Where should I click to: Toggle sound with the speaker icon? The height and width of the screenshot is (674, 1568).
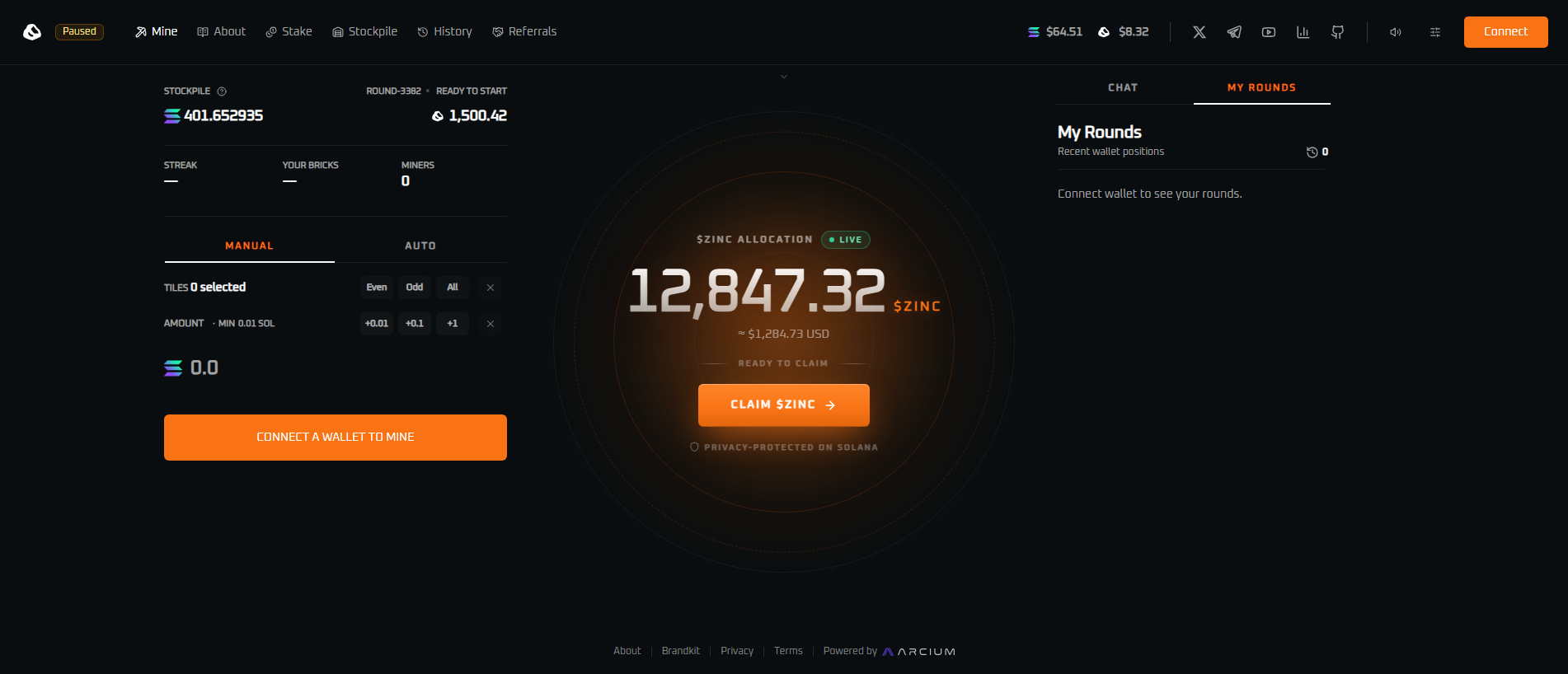point(1396,32)
